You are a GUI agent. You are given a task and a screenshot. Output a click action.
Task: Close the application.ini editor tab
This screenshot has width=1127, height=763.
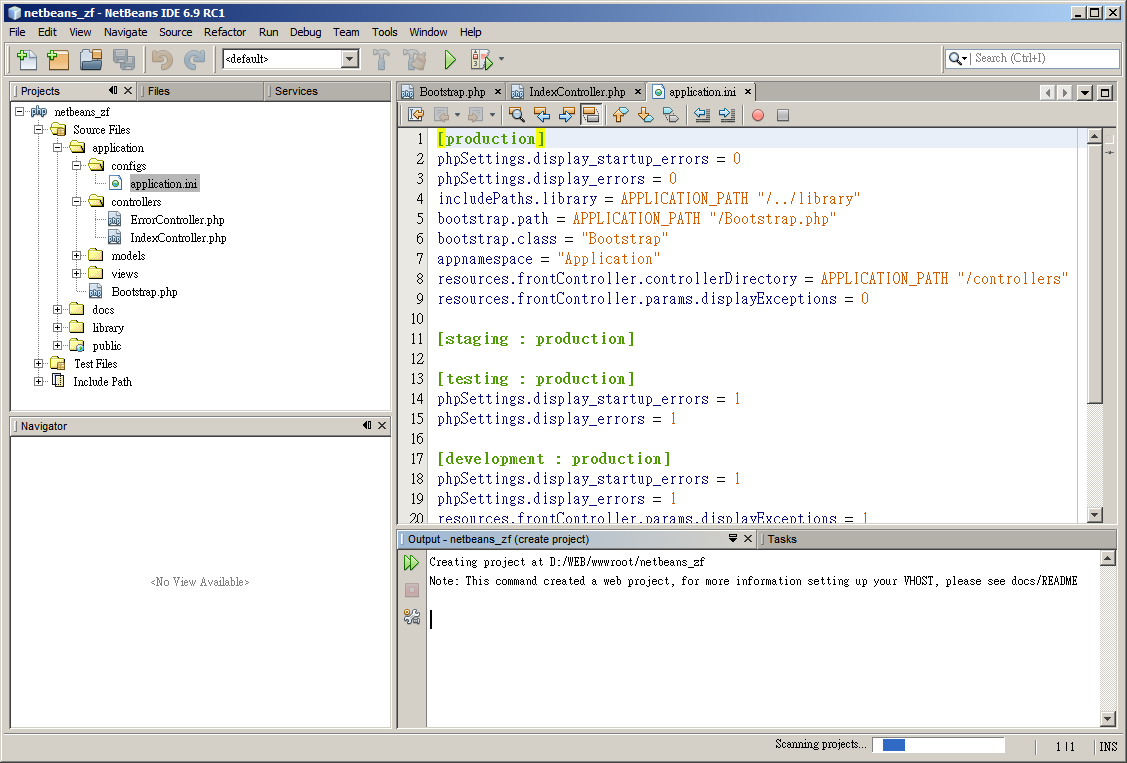click(748, 92)
